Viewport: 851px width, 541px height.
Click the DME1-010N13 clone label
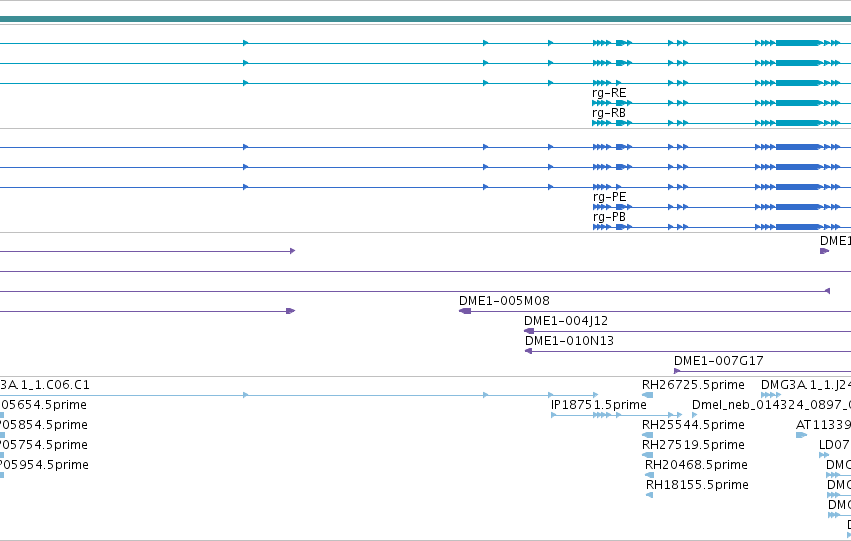[569, 341]
